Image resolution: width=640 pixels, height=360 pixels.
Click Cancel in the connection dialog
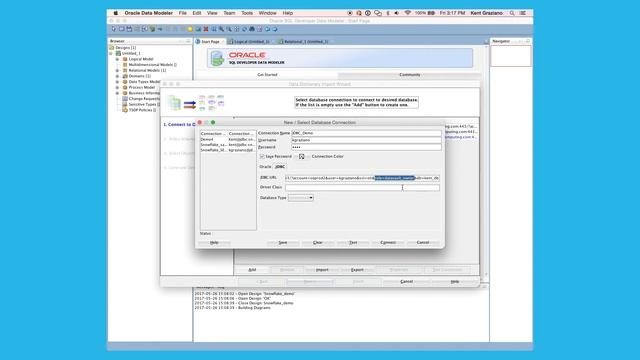423,242
